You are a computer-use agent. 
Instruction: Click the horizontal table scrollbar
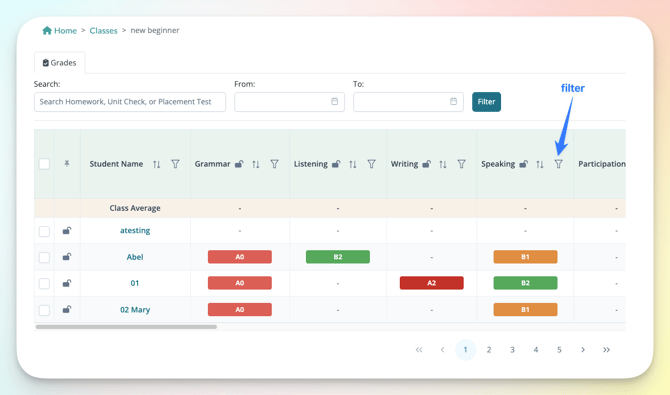coord(126,327)
